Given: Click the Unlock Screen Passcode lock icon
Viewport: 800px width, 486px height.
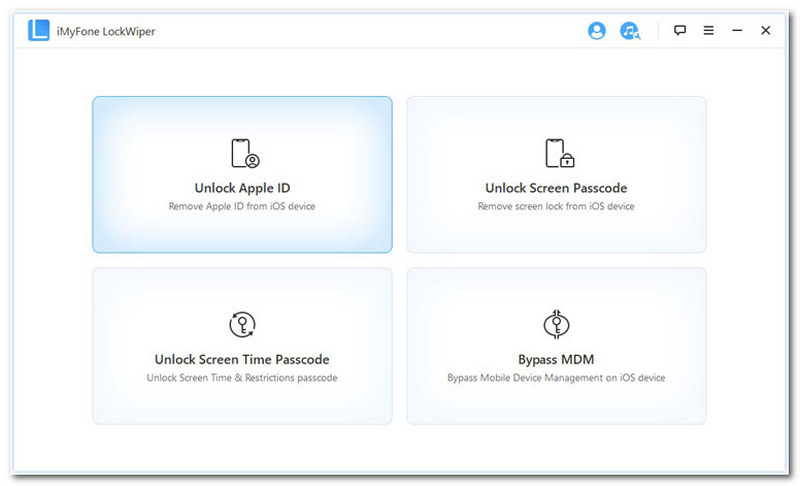Looking at the screenshot, I should [557, 153].
